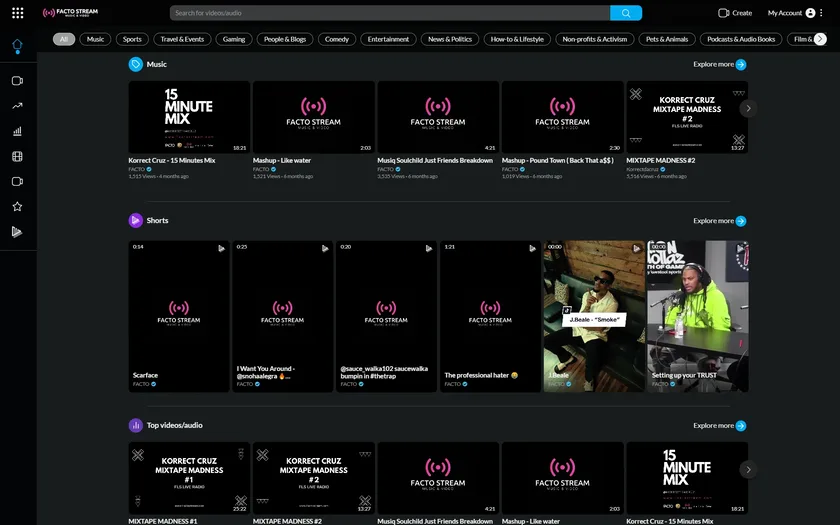Show next Top videos/audio with chevron
The image size is (840, 525).
pyautogui.click(x=748, y=469)
